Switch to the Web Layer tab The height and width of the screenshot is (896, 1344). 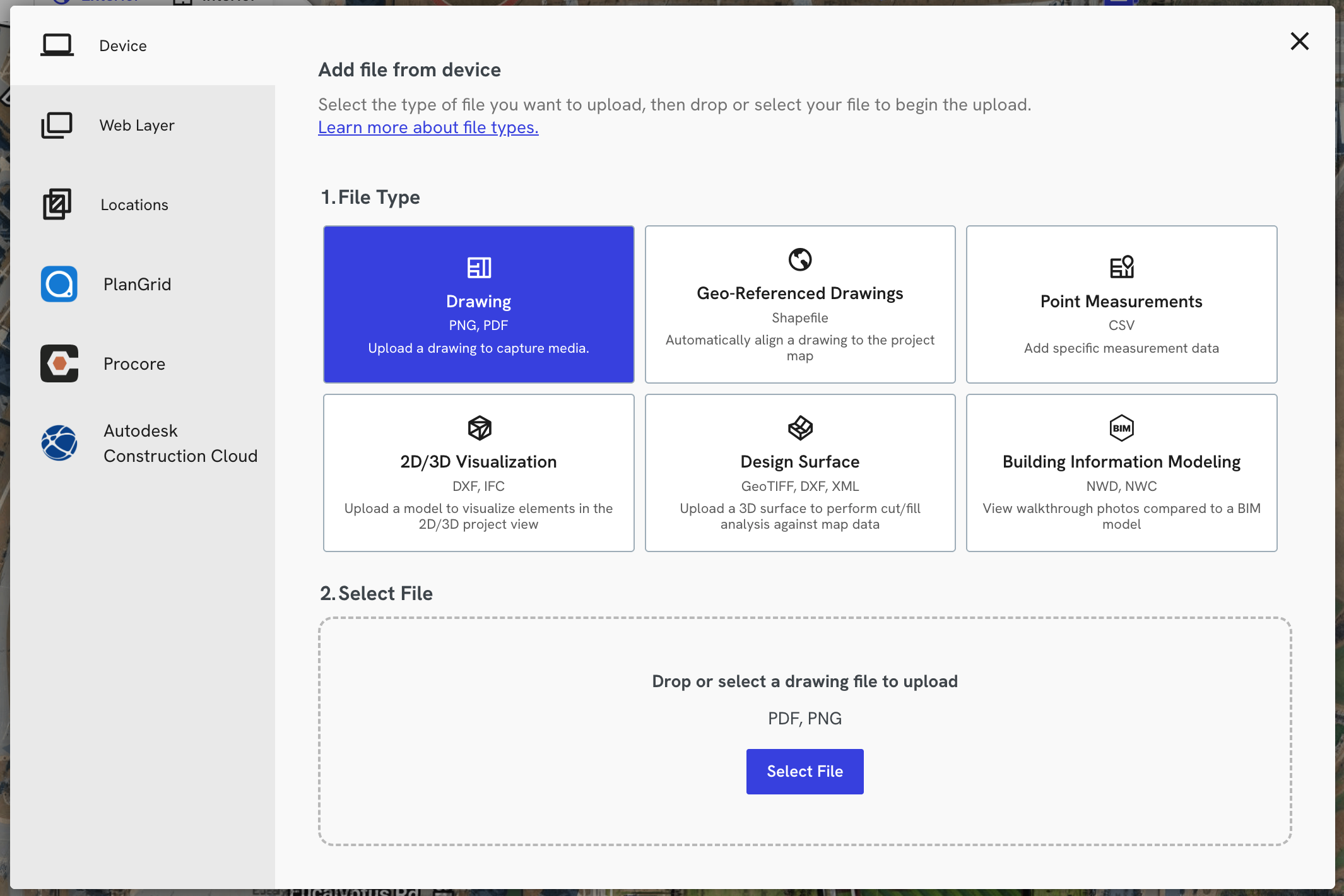point(137,125)
